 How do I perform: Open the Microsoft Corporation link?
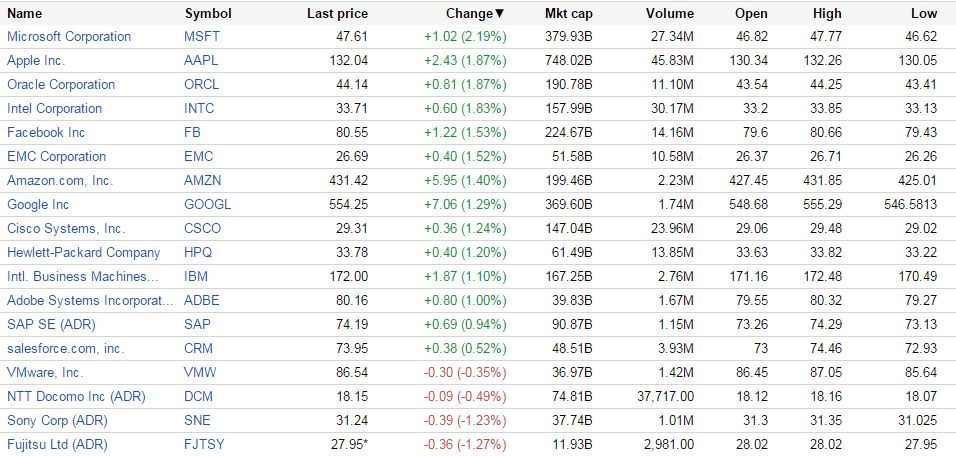point(69,37)
